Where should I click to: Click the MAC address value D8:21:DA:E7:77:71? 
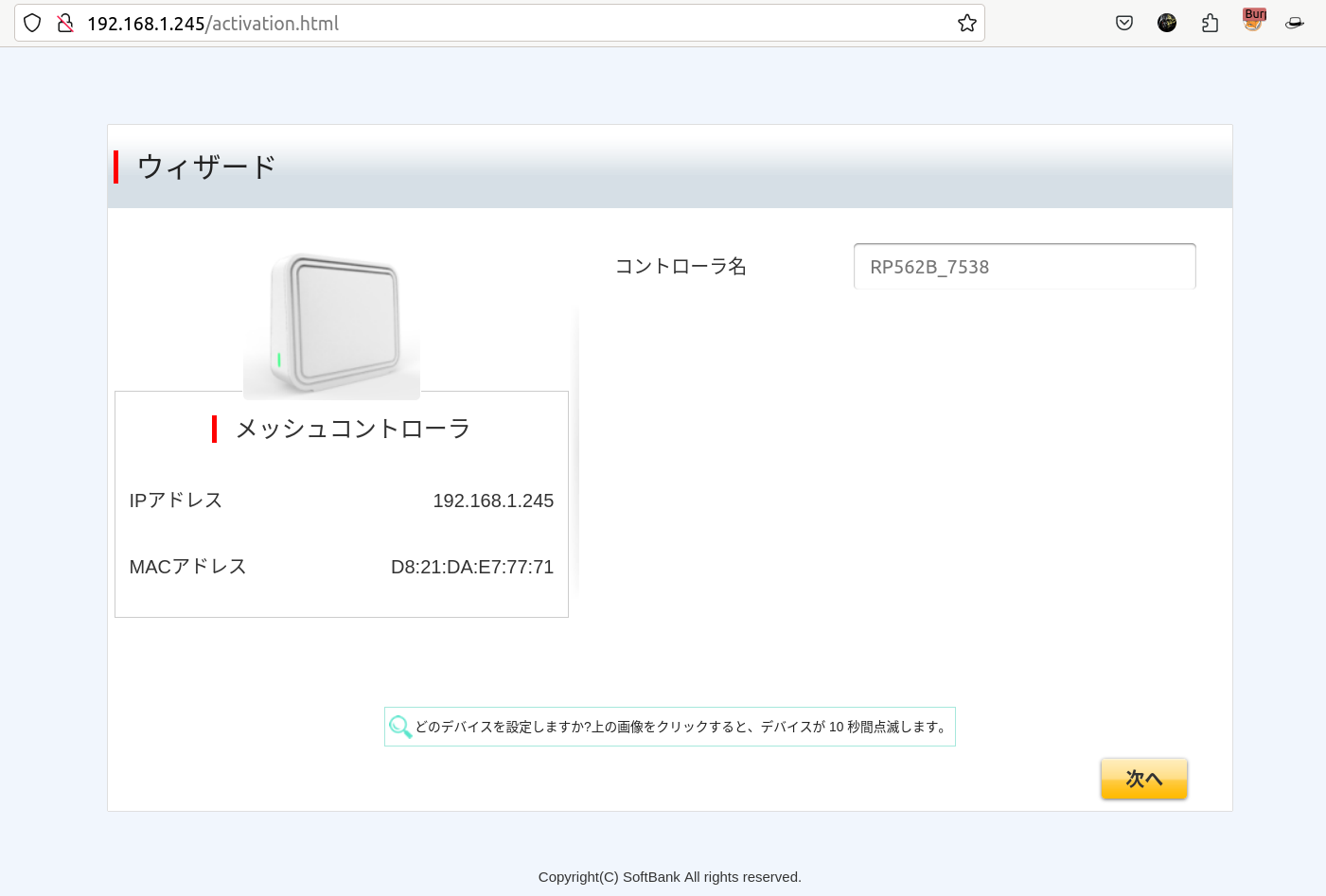point(471,567)
